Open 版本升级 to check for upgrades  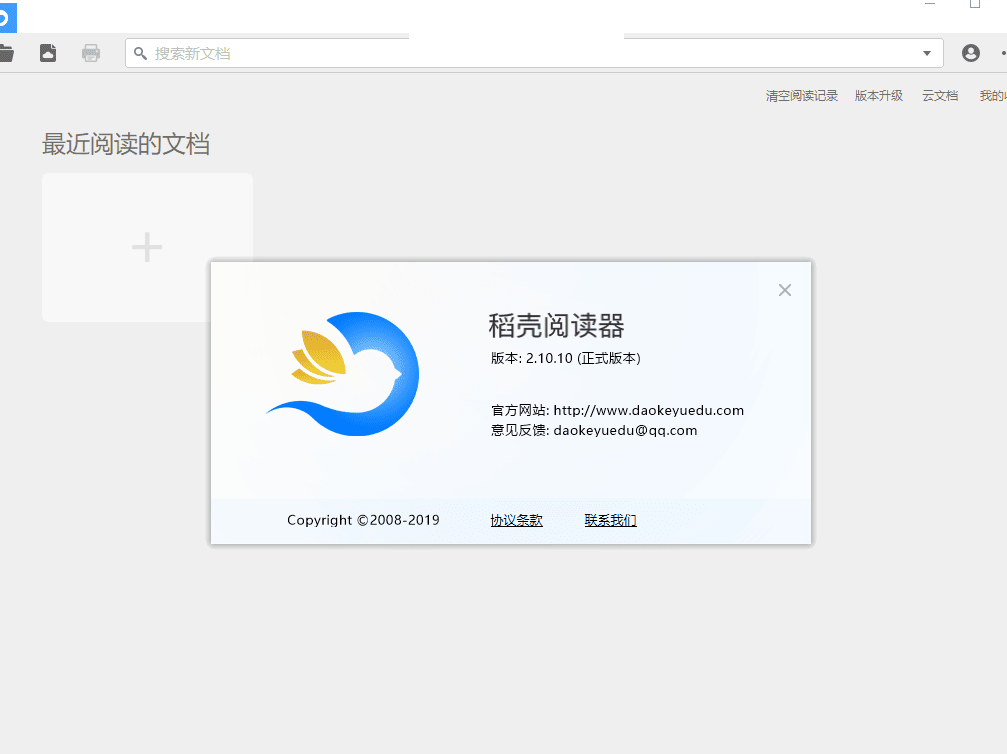[878, 95]
